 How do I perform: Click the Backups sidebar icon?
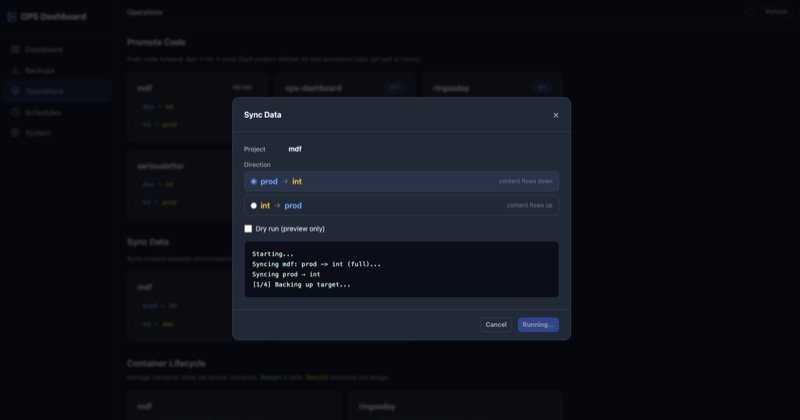[x=15, y=70]
